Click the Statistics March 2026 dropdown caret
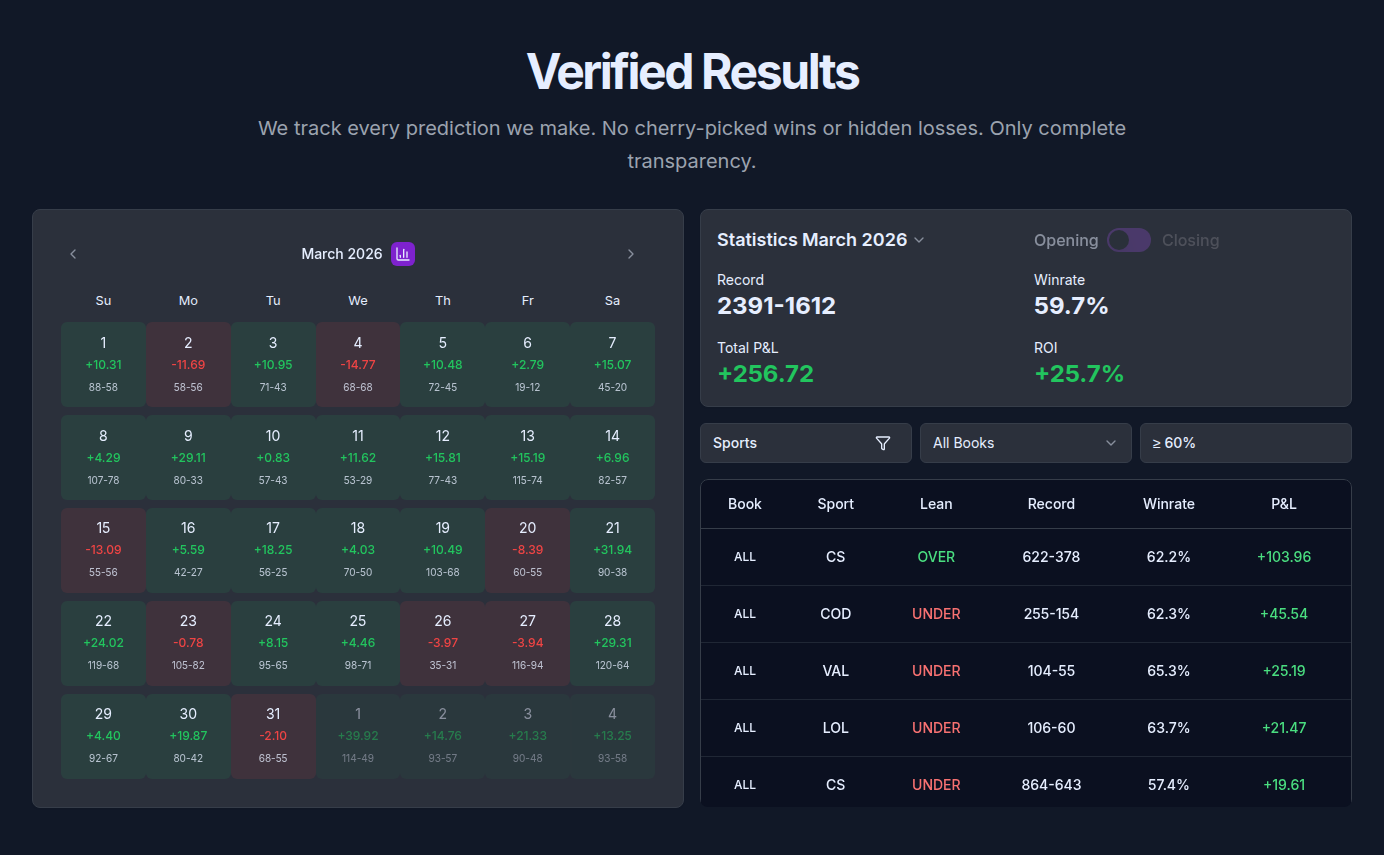The image size is (1384, 855). (x=919, y=240)
